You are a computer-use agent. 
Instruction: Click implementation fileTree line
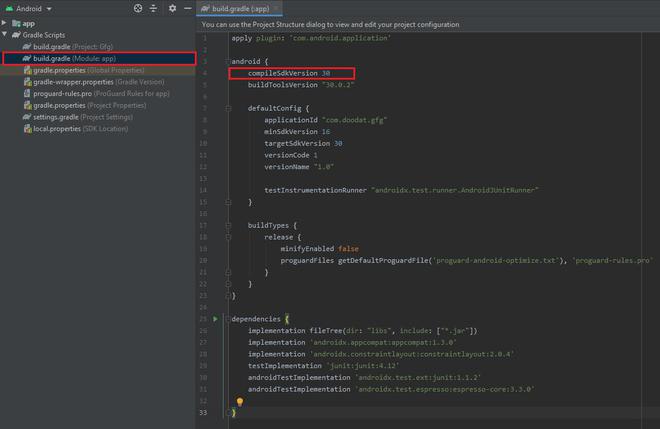point(362,331)
